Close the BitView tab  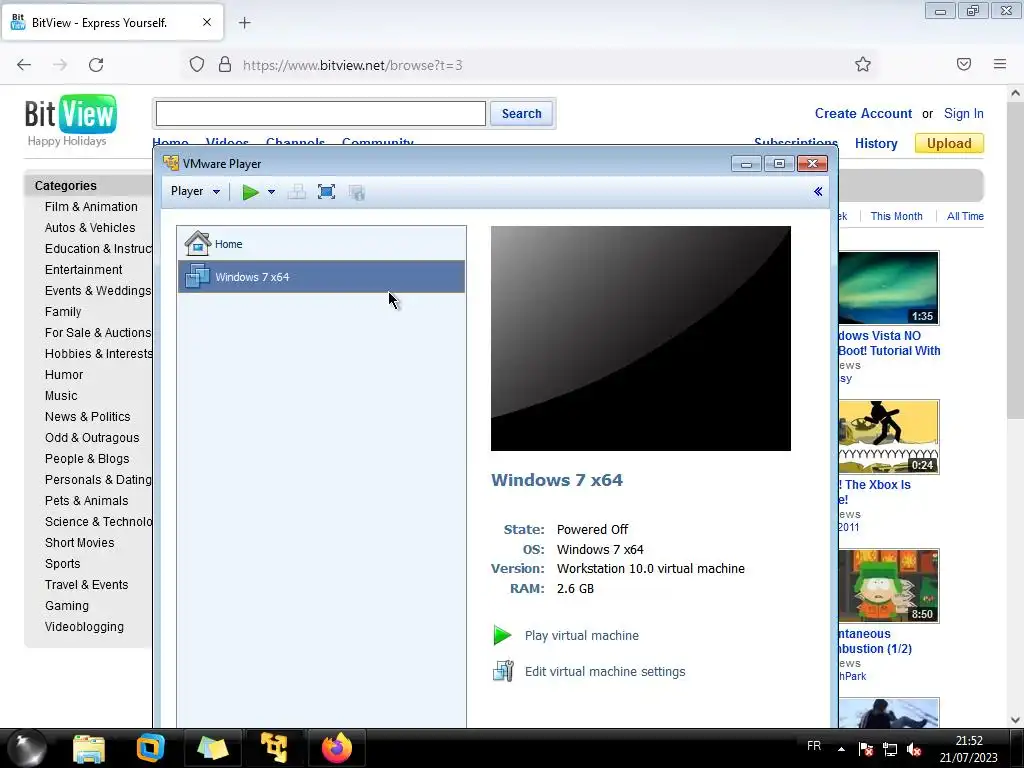[x=207, y=22]
